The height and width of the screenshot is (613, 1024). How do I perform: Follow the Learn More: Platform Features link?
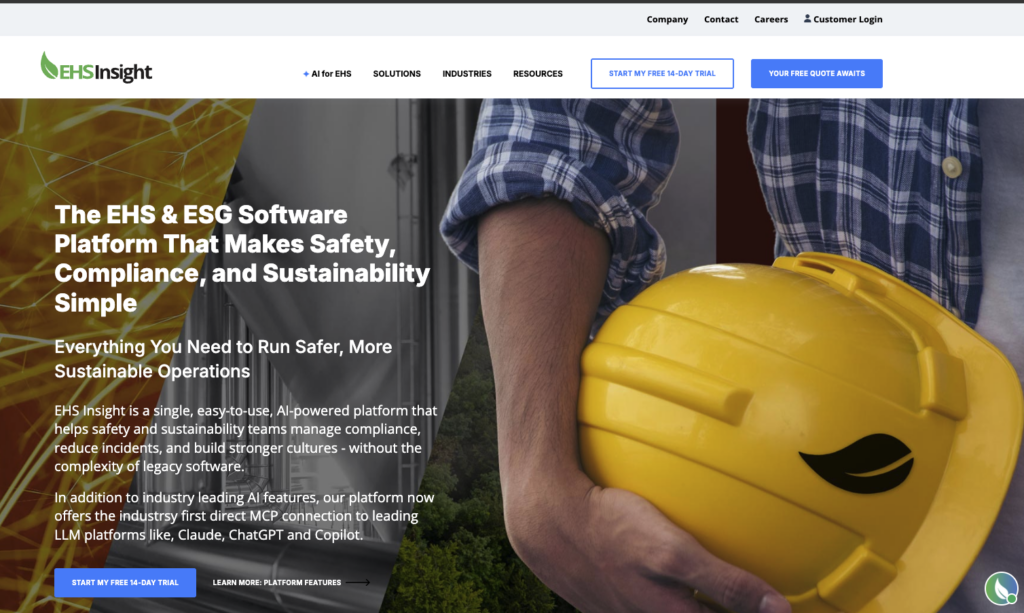click(x=277, y=582)
